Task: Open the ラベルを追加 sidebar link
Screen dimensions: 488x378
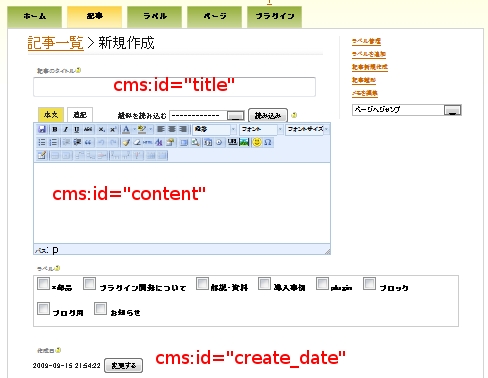Action: click(369, 54)
